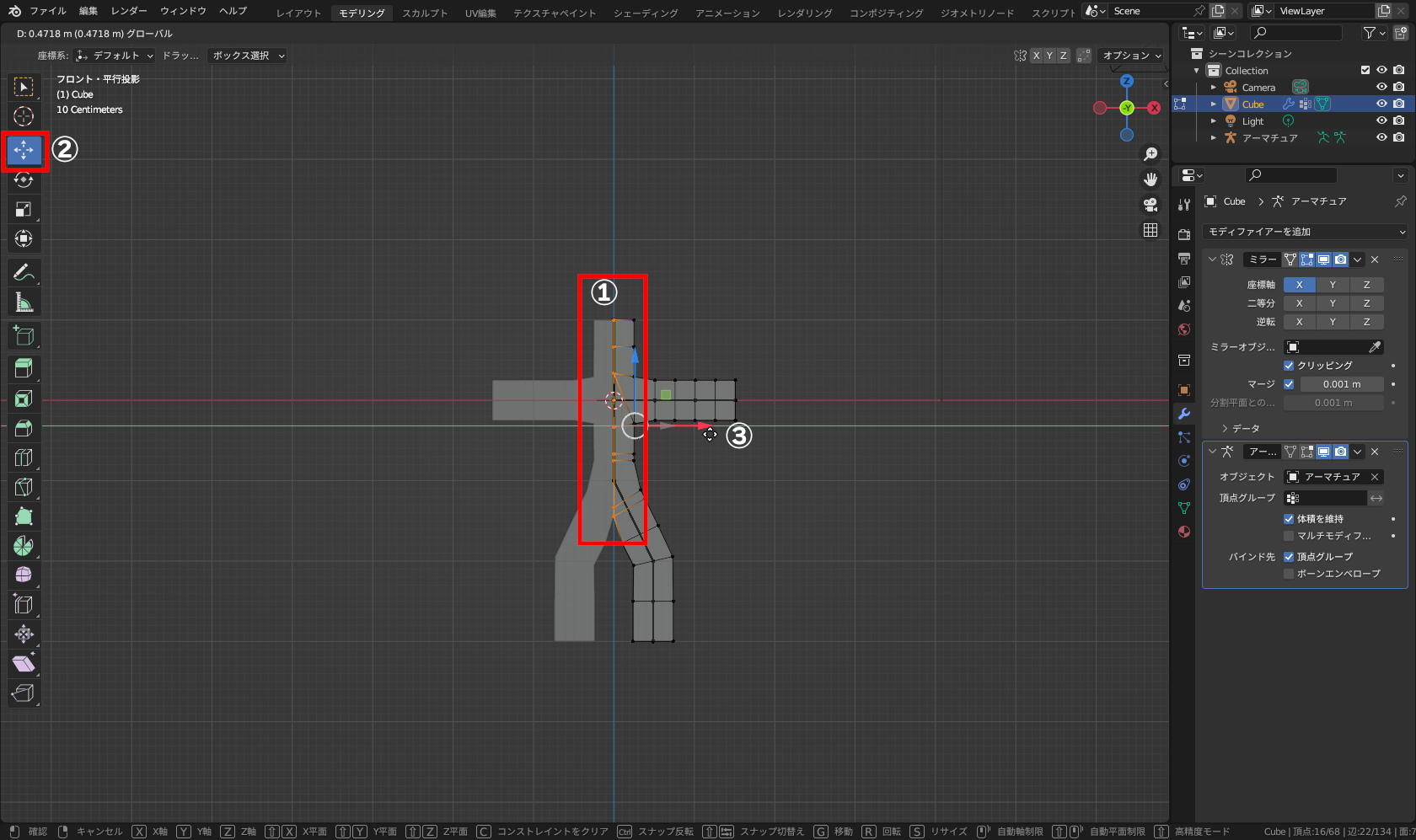Select the Scale tool

(24, 209)
